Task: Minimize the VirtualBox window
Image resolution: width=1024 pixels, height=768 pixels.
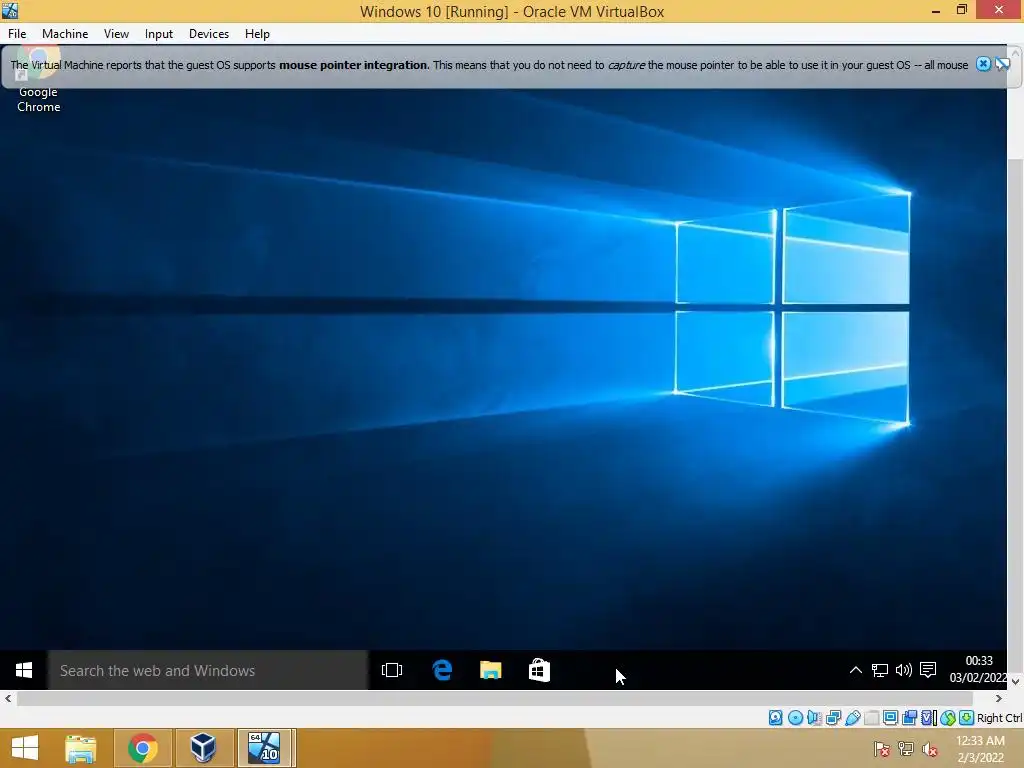Action: [936, 10]
